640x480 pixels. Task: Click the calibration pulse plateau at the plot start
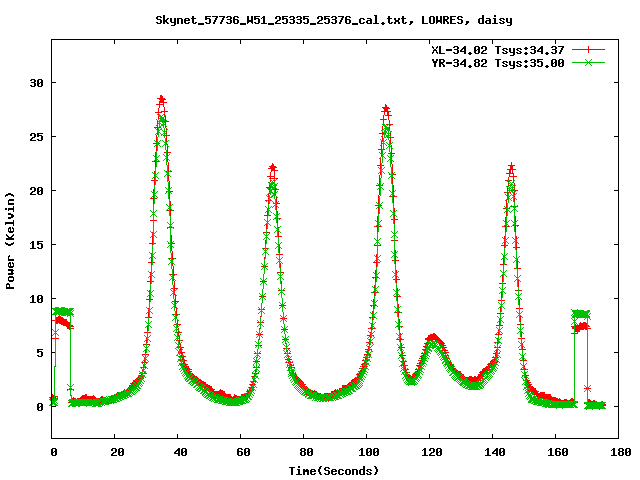63,312
